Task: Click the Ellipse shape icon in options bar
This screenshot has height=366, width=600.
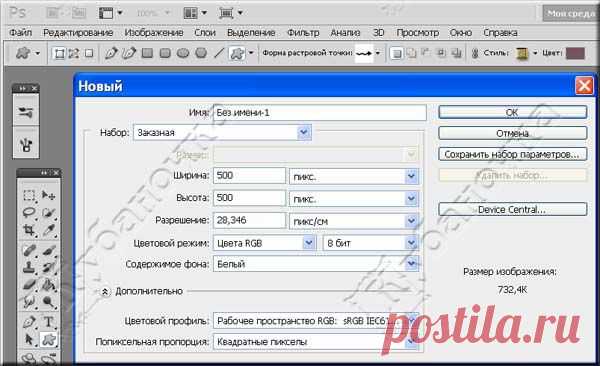Action: point(183,53)
